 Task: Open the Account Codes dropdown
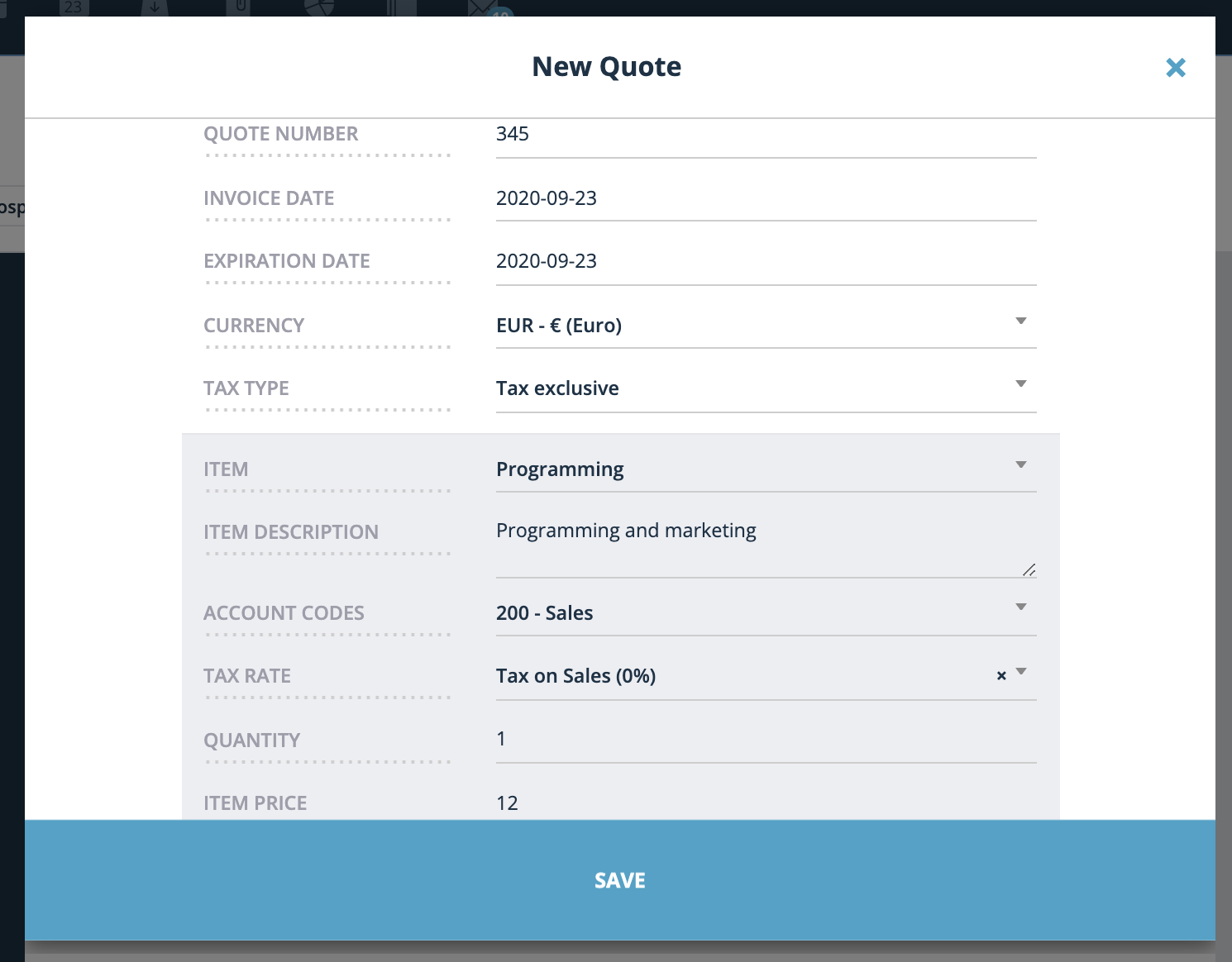coord(766,613)
